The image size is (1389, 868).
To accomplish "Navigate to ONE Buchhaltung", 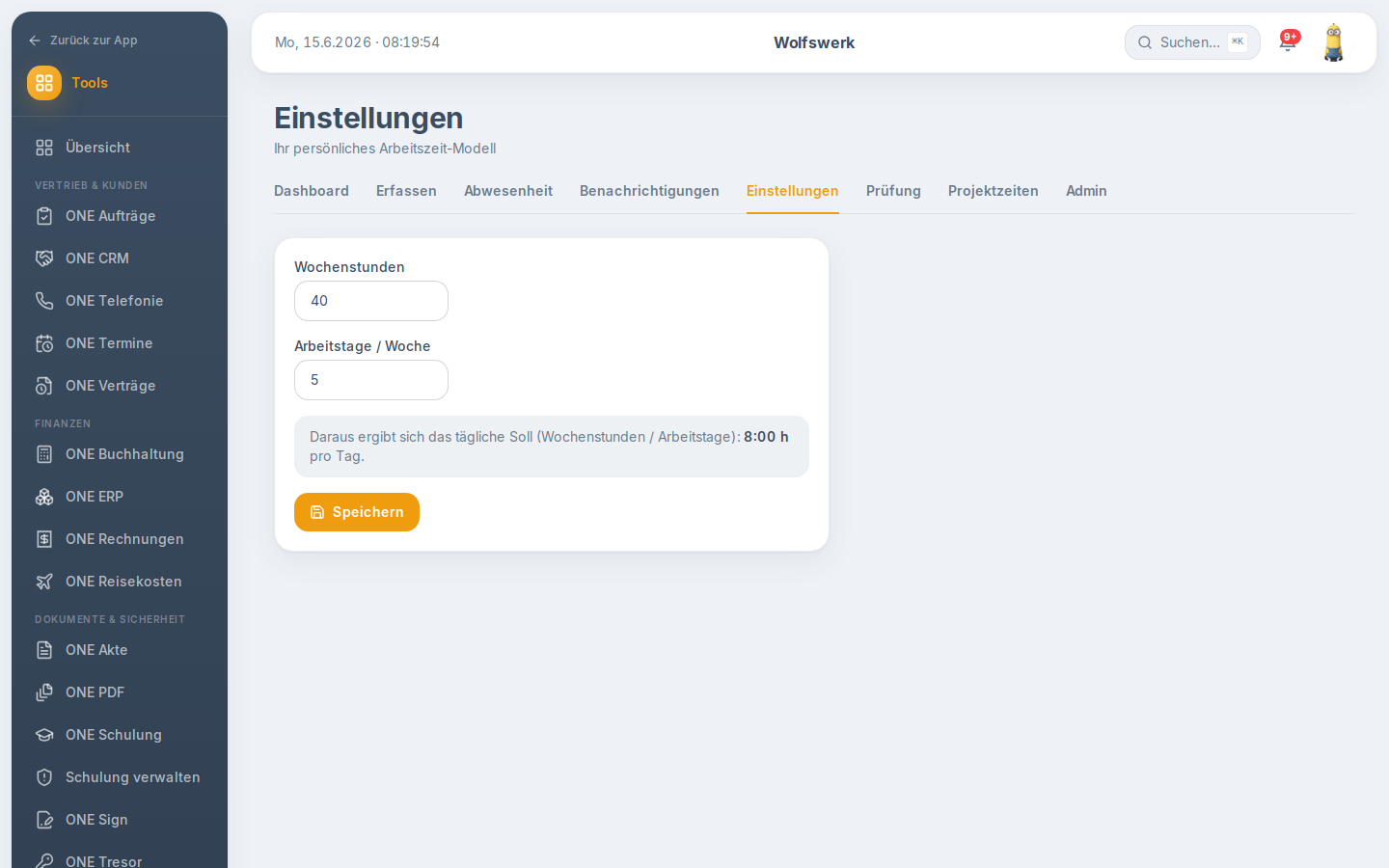I will (120, 454).
